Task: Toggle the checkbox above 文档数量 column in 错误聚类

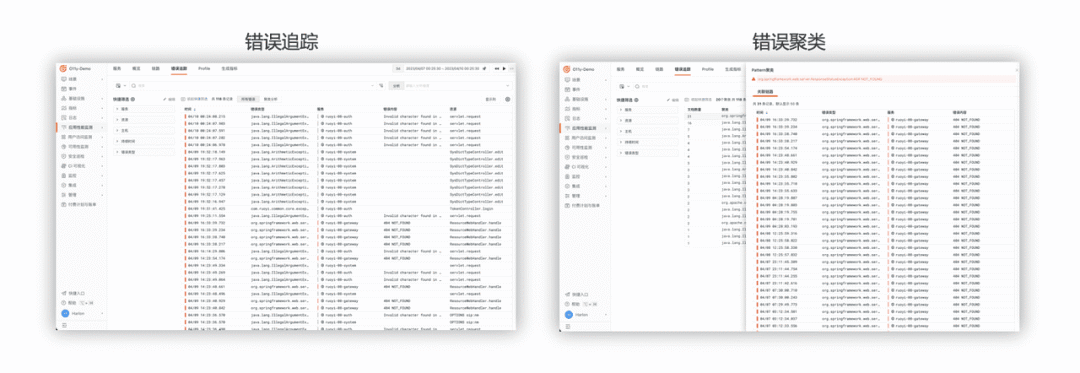Action: (687, 100)
